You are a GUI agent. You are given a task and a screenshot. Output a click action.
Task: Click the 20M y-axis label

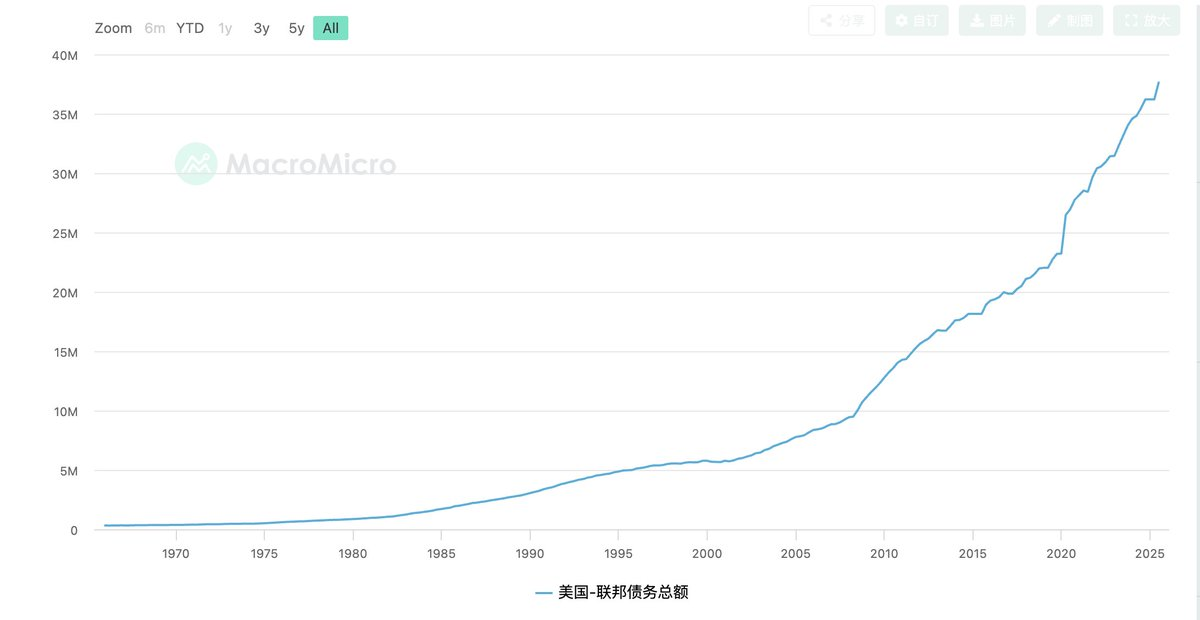point(65,293)
